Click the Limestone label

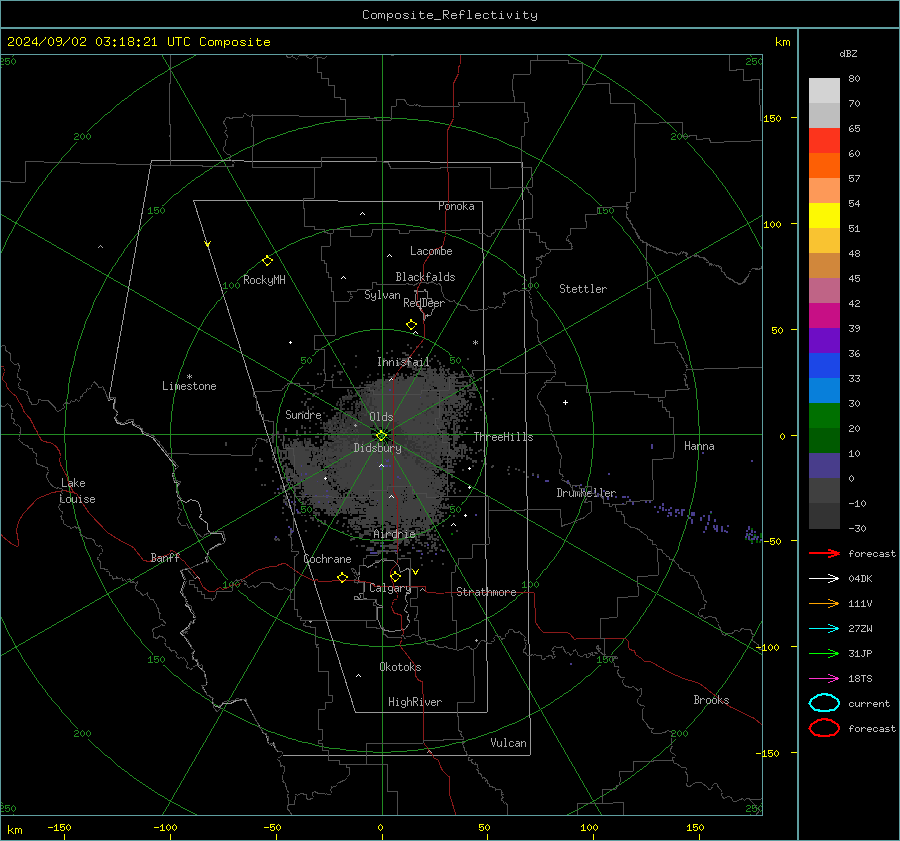tap(189, 386)
